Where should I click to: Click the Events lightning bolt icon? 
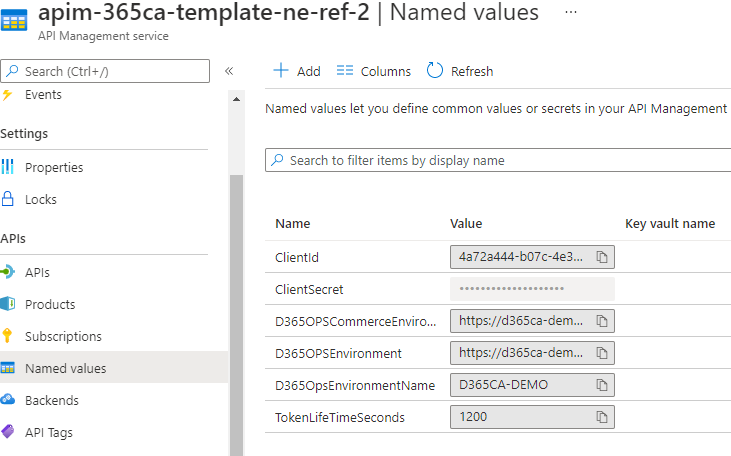pos(7,95)
